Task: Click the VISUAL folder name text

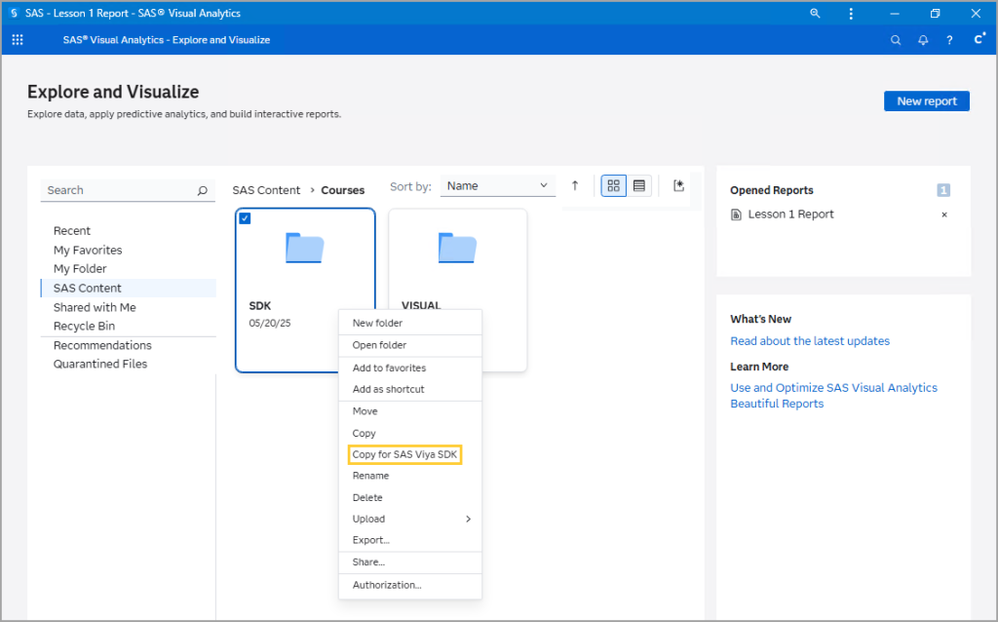Action: click(x=421, y=306)
